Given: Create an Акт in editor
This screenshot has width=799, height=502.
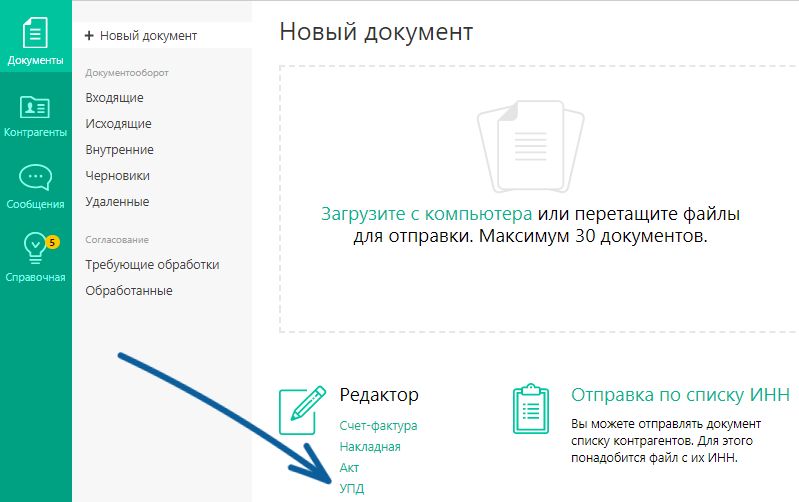Looking at the screenshot, I should point(349,468).
